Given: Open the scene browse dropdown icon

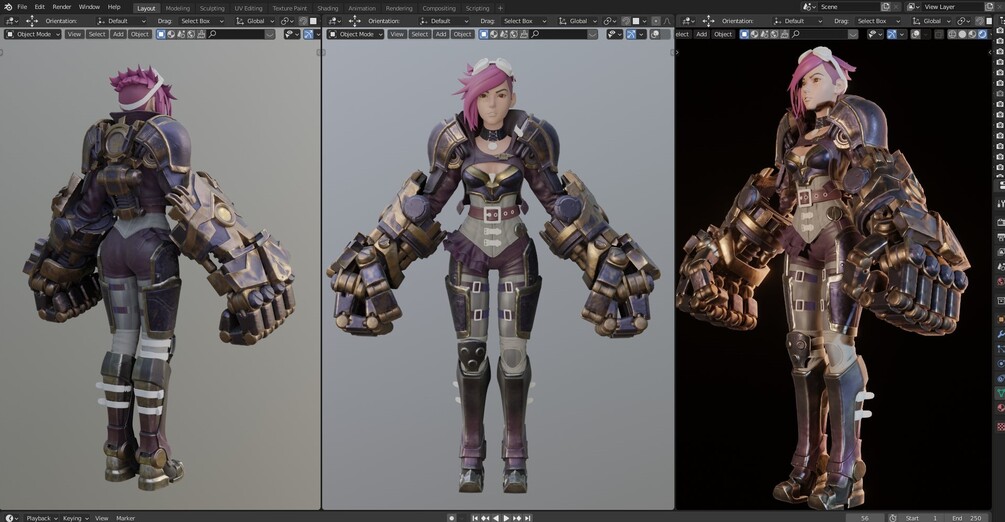Looking at the screenshot, I should 808,7.
